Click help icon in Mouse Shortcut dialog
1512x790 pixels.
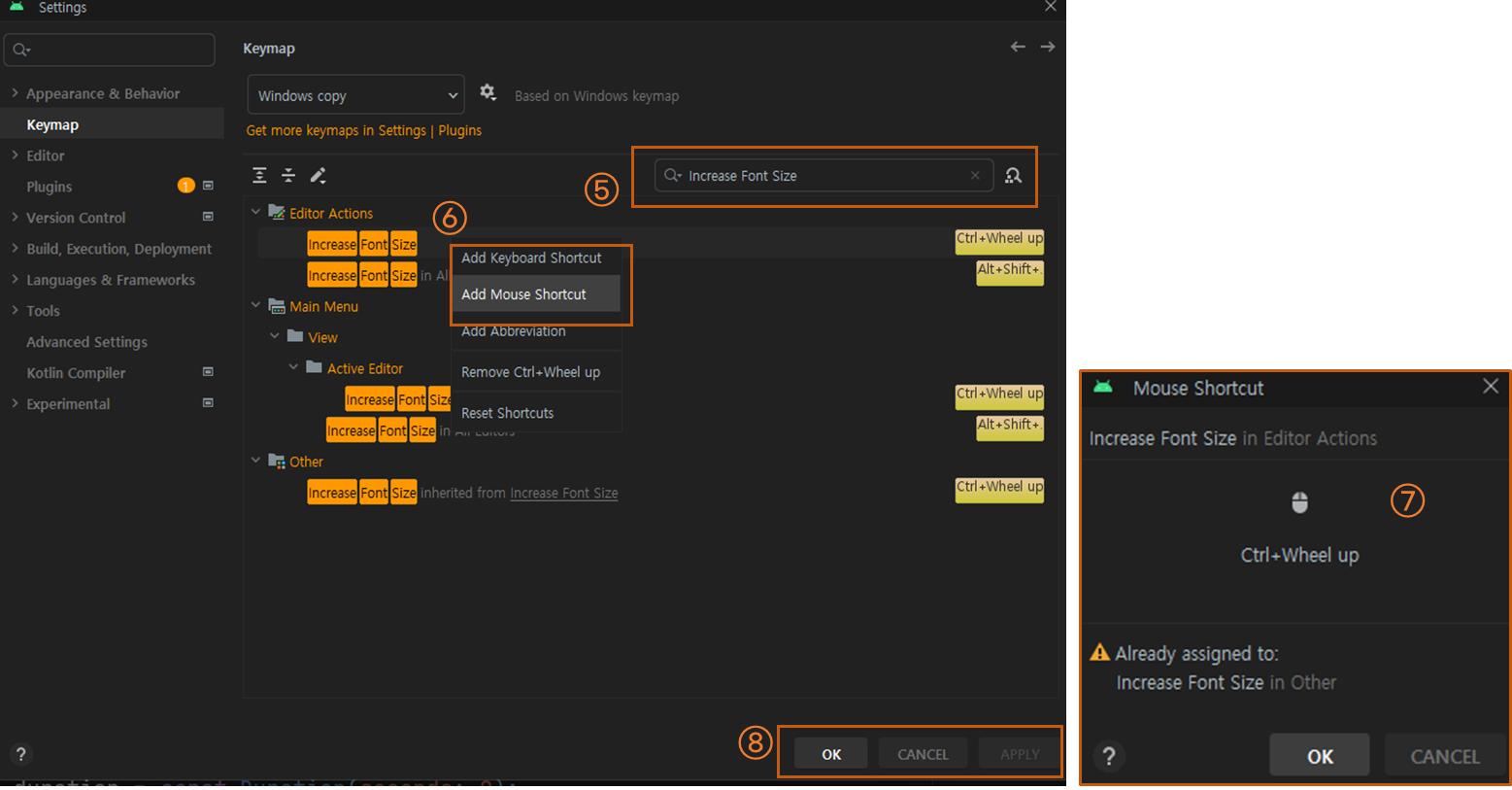(x=1109, y=756)
